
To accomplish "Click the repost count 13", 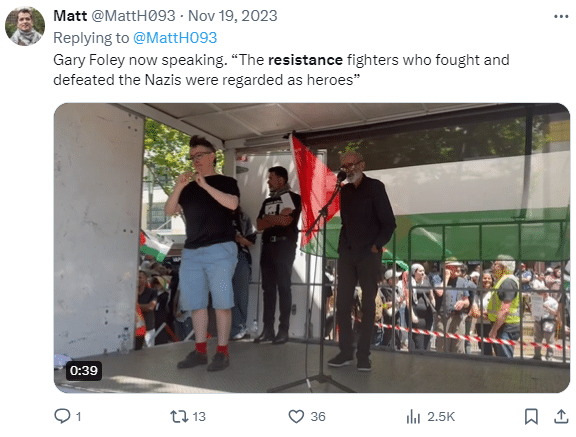I will 199,417.
